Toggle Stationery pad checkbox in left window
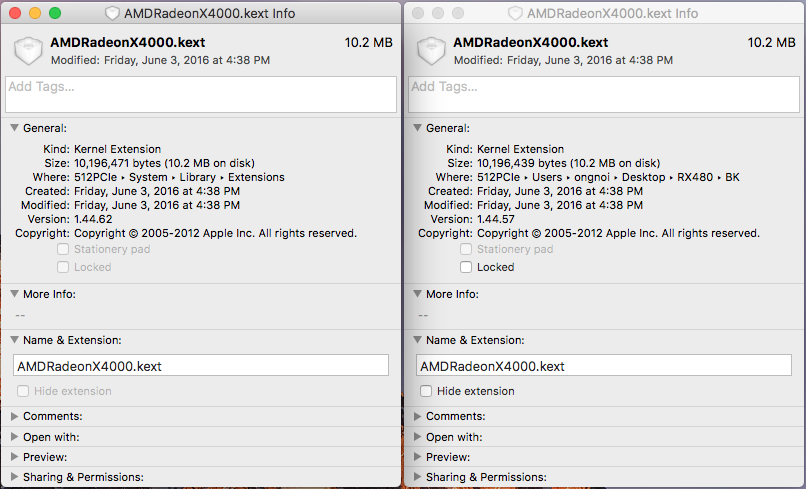Viewport: 806px width, 489px height. pyautogui.click(x=63, y=249)
